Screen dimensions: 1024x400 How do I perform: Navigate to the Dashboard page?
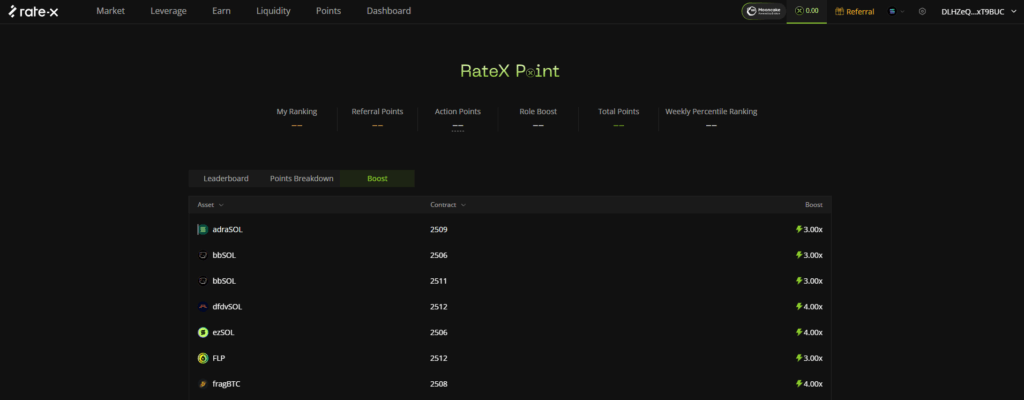click(388, 11)
